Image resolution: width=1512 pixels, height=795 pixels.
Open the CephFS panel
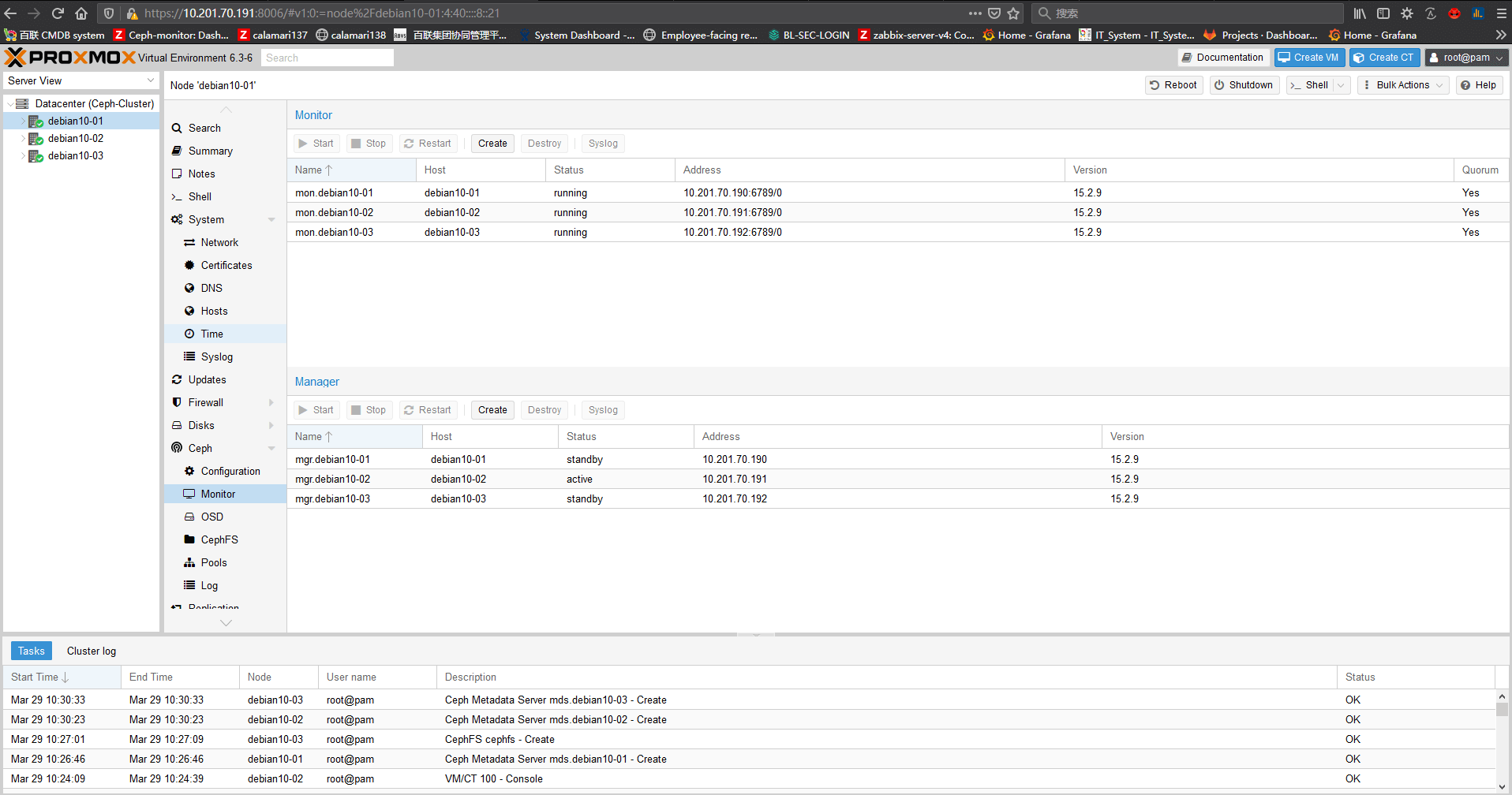[x=219, y=539]
